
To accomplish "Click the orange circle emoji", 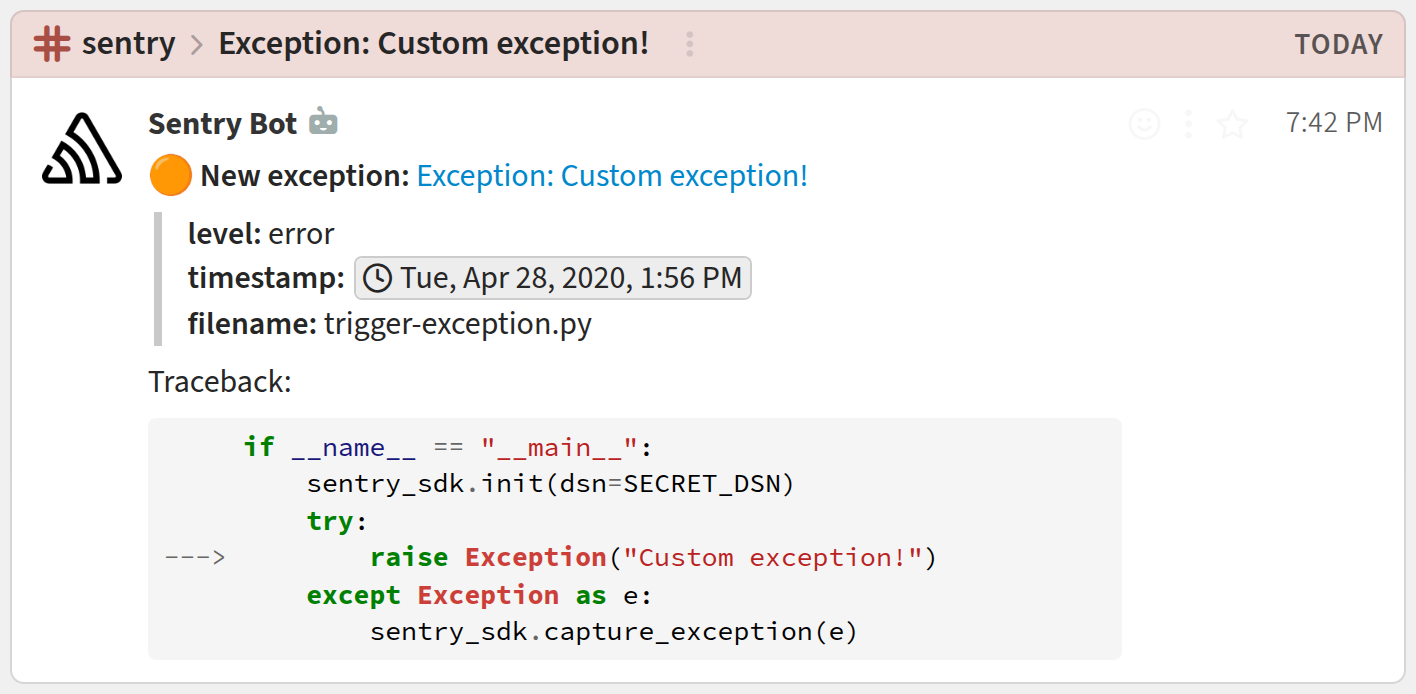I will (x=170, y=176).
